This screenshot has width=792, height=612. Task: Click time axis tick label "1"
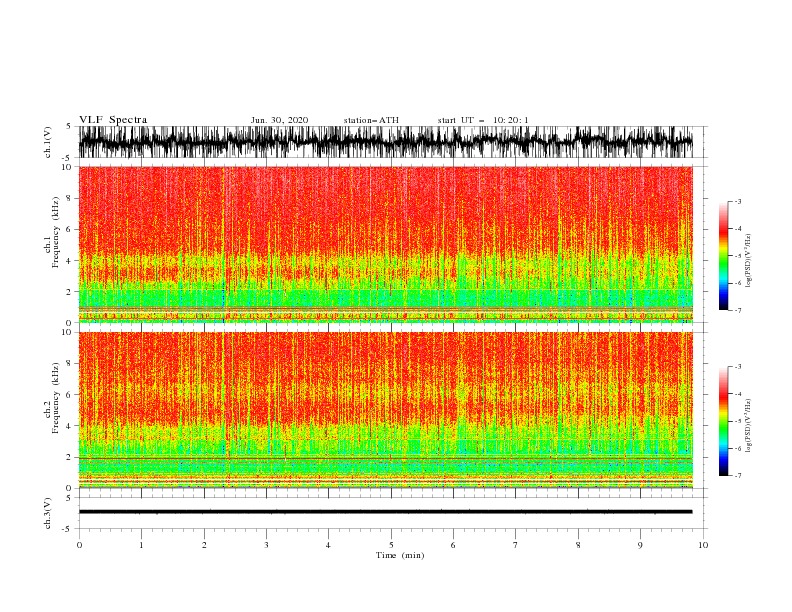pos(141,545)
